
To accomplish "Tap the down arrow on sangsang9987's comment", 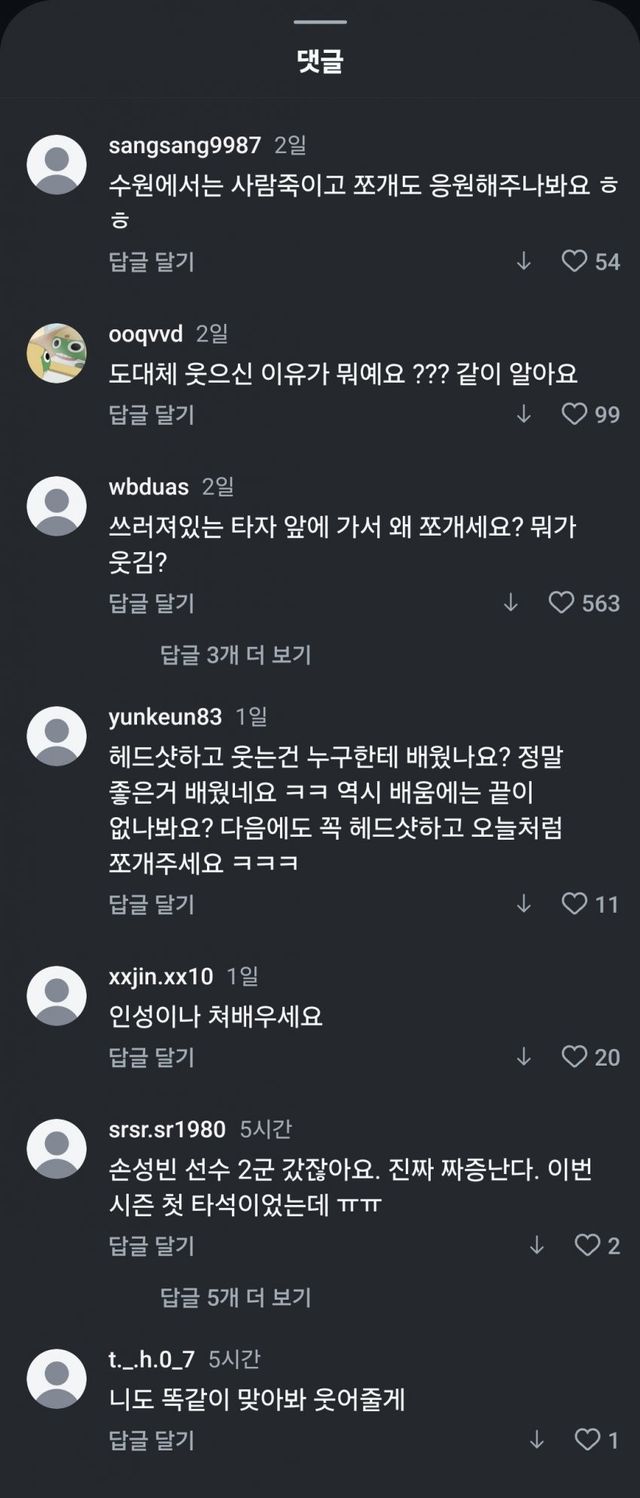I will click(x=523, y=262).
